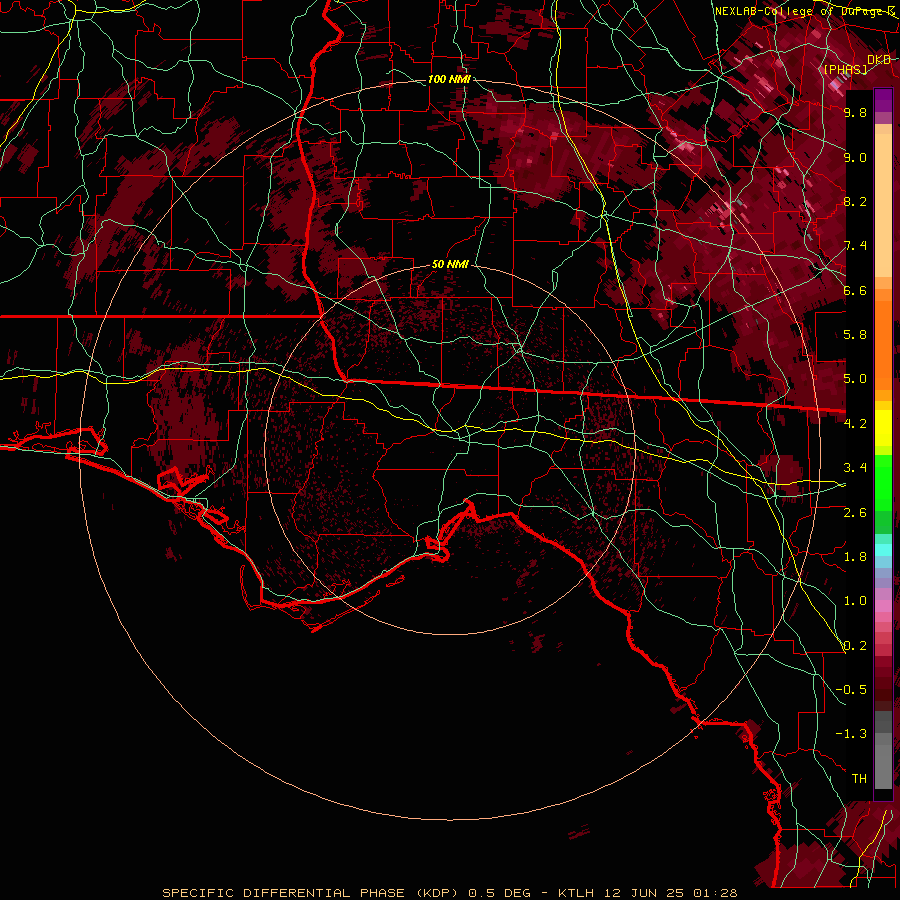
Task: Click the 1.8 value on the color scale
Action: point(855,557)
